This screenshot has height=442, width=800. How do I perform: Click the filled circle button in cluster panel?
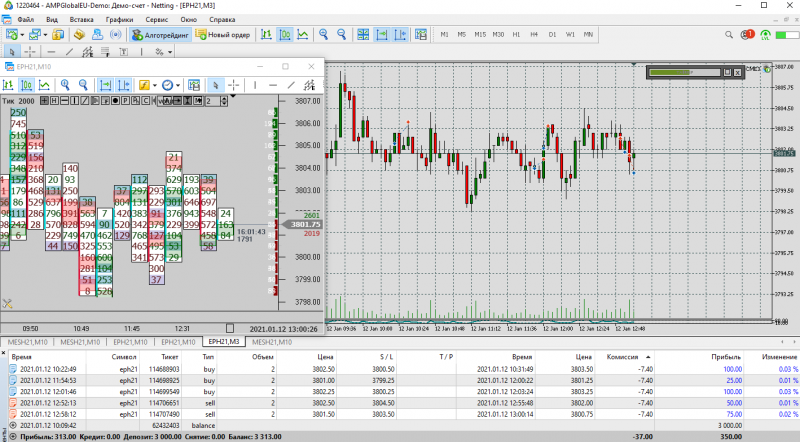click(115, 101)
